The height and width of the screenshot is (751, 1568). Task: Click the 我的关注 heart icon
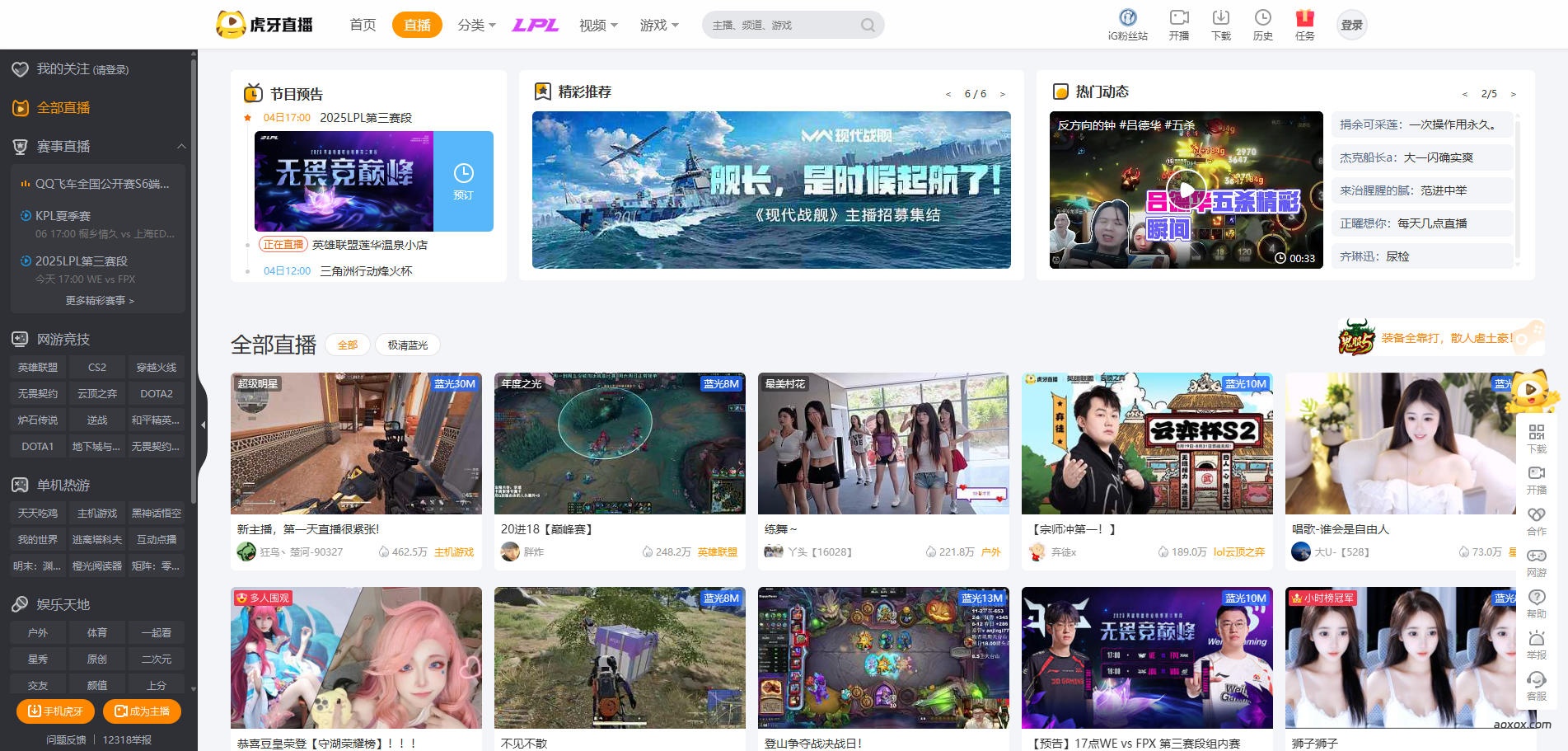point(21,69)
